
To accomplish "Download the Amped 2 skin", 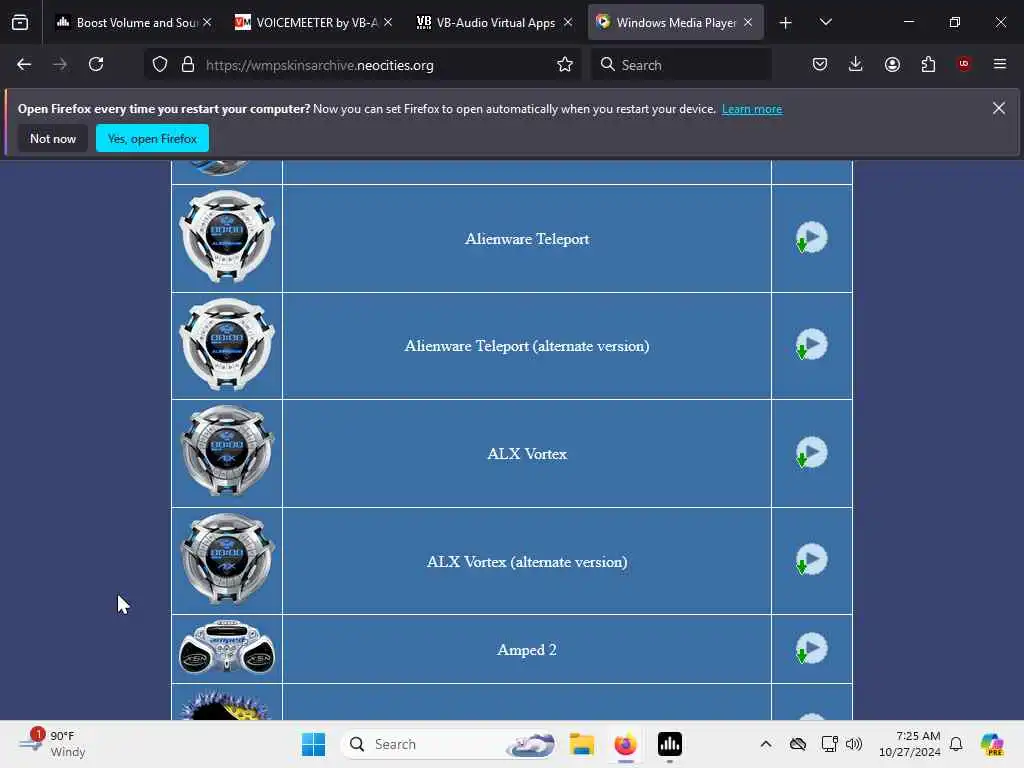I will coord(811,648).
